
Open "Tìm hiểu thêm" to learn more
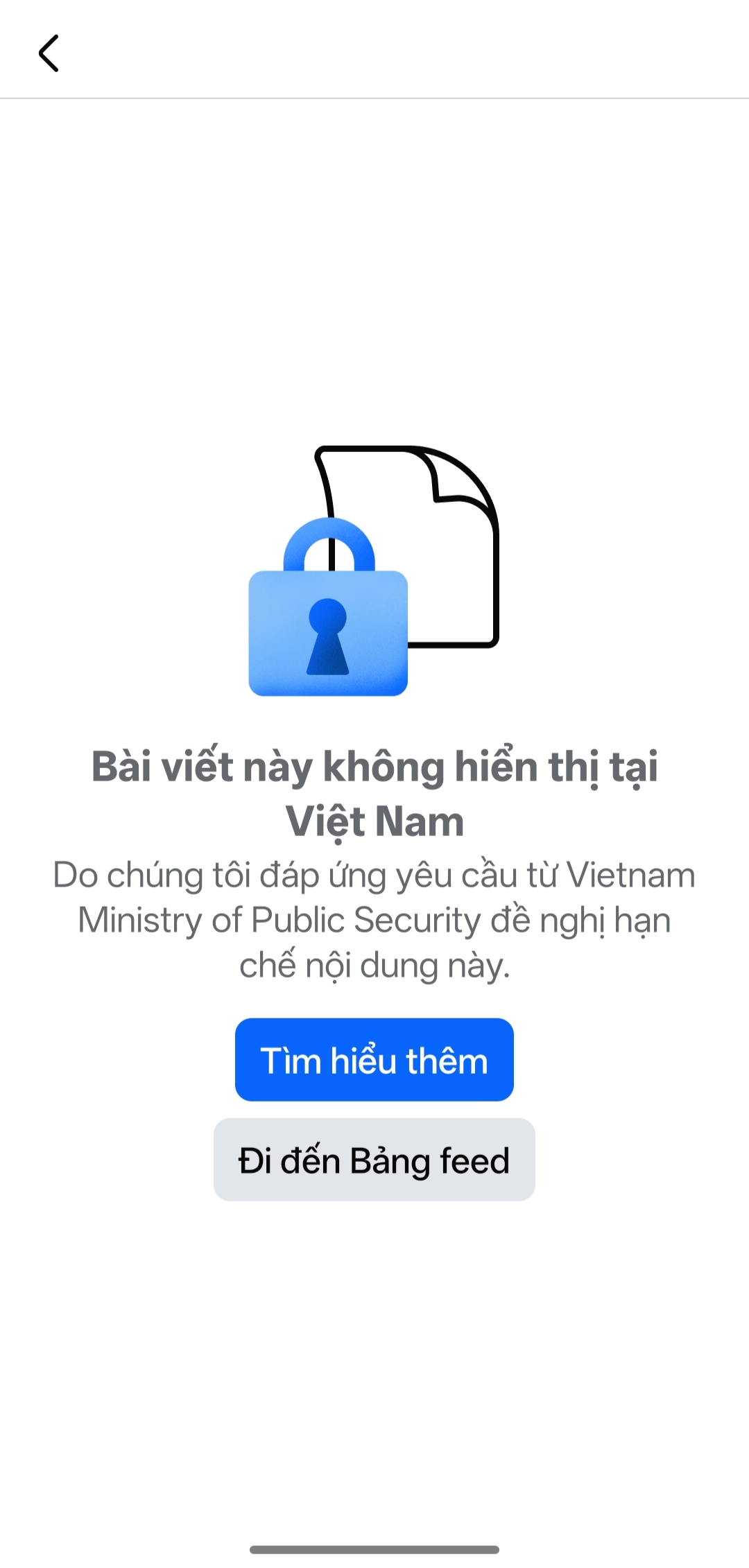point(374,1059)
